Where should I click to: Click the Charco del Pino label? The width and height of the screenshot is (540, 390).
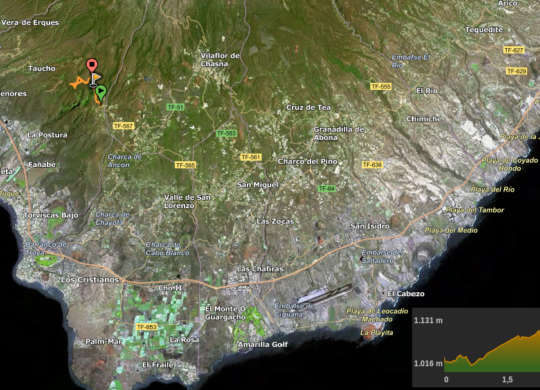[308, 162]
